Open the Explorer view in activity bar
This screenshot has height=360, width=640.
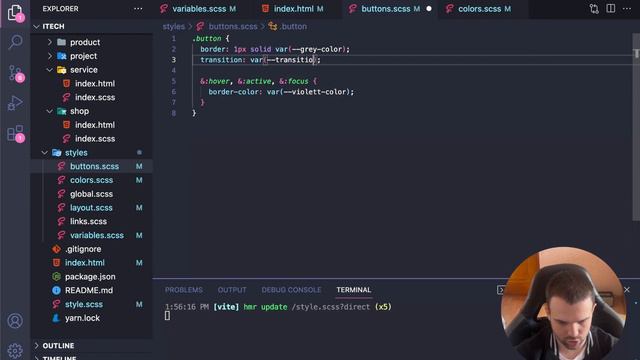click(x=15, y=13)
